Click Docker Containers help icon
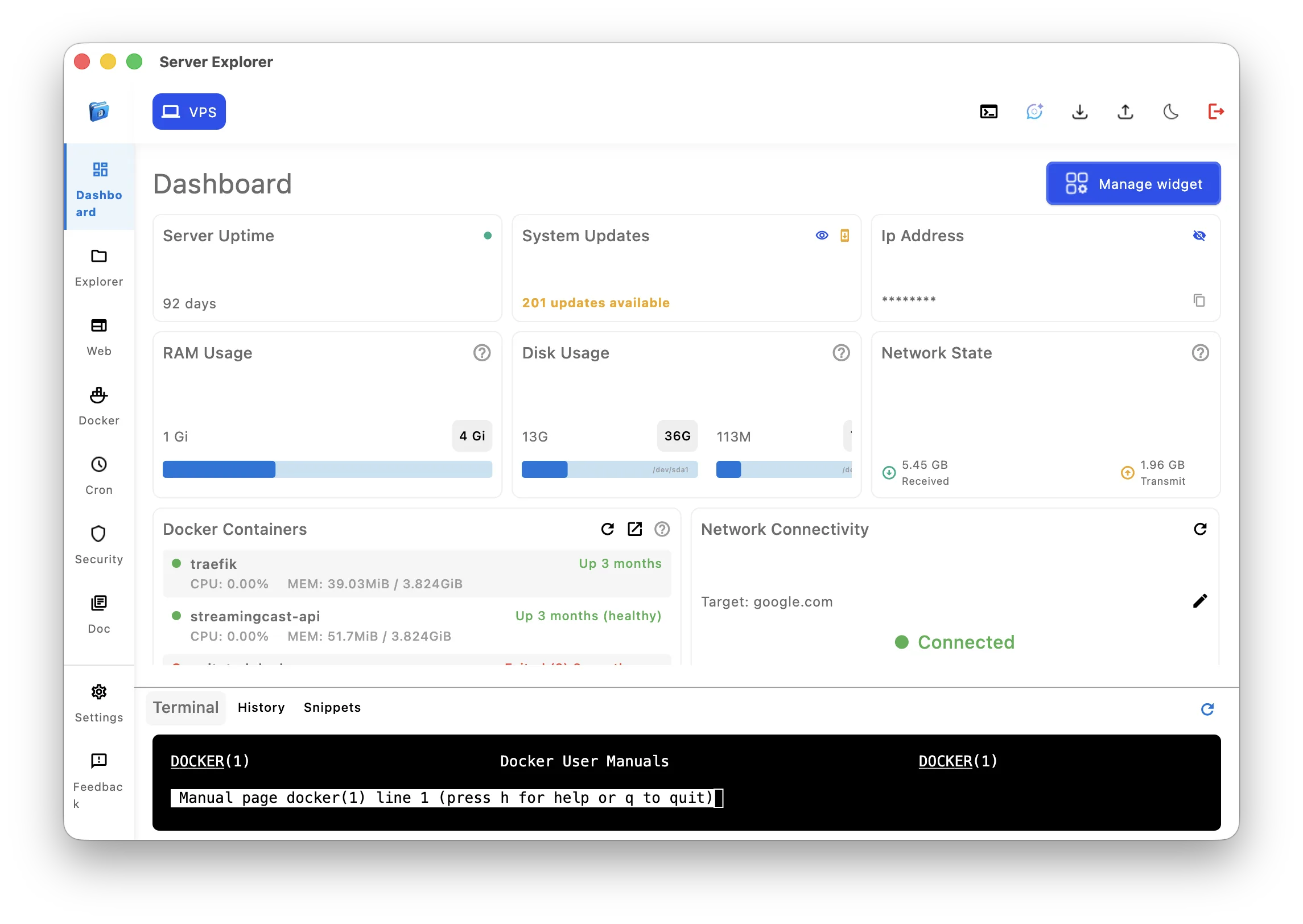The height and width of the screenshot is (924, 1303). click(662, 529)
